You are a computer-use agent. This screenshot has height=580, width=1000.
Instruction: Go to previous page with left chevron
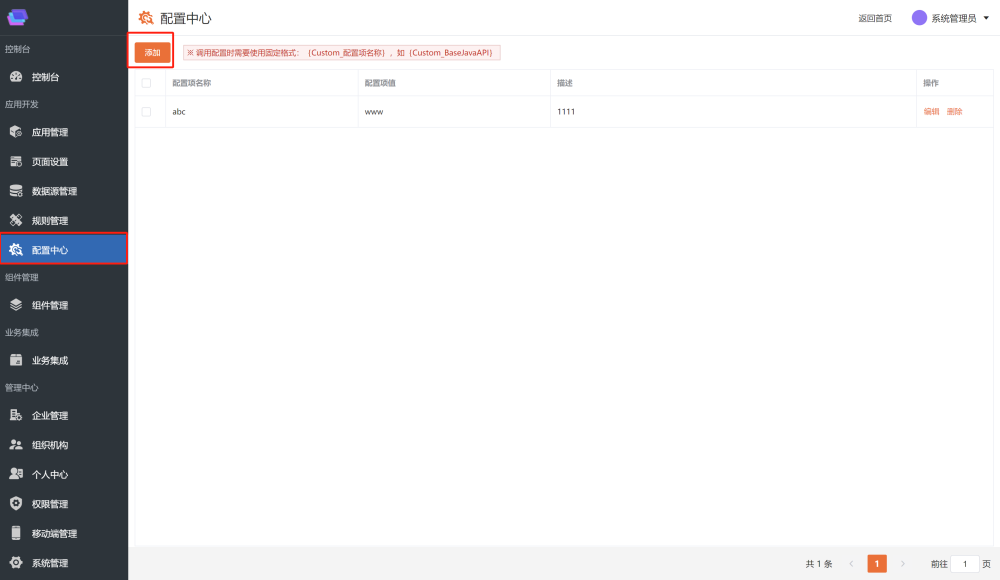click(851, 564)
